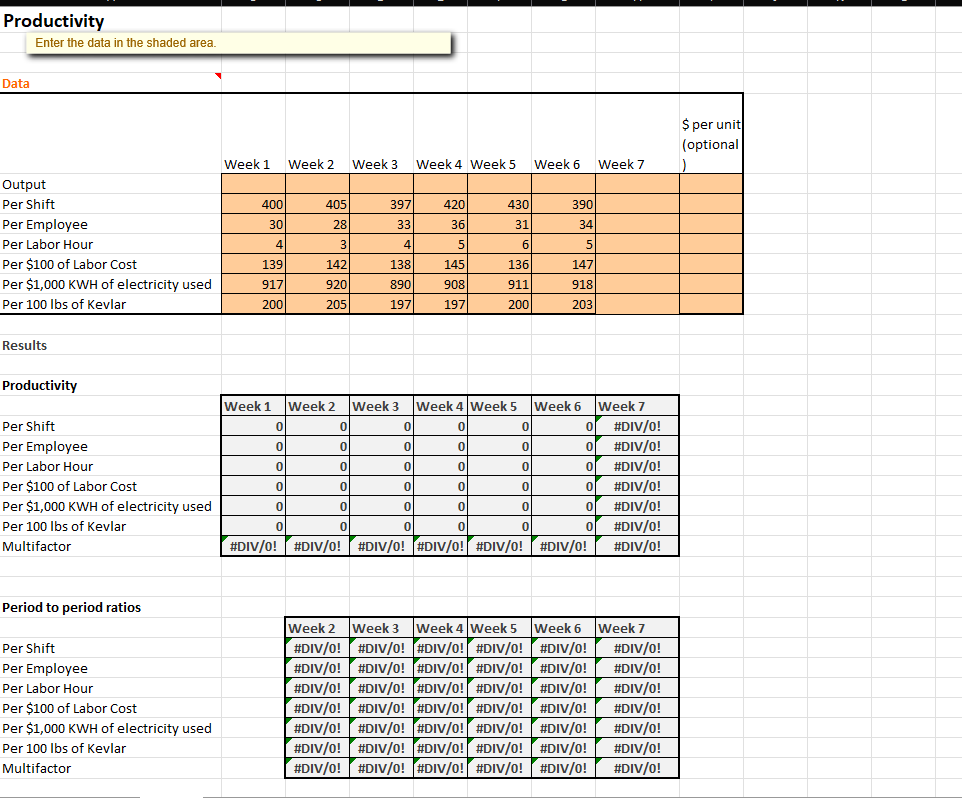Select the Per Shift DIV/0 ratio for Week 2

pos(316,648)
